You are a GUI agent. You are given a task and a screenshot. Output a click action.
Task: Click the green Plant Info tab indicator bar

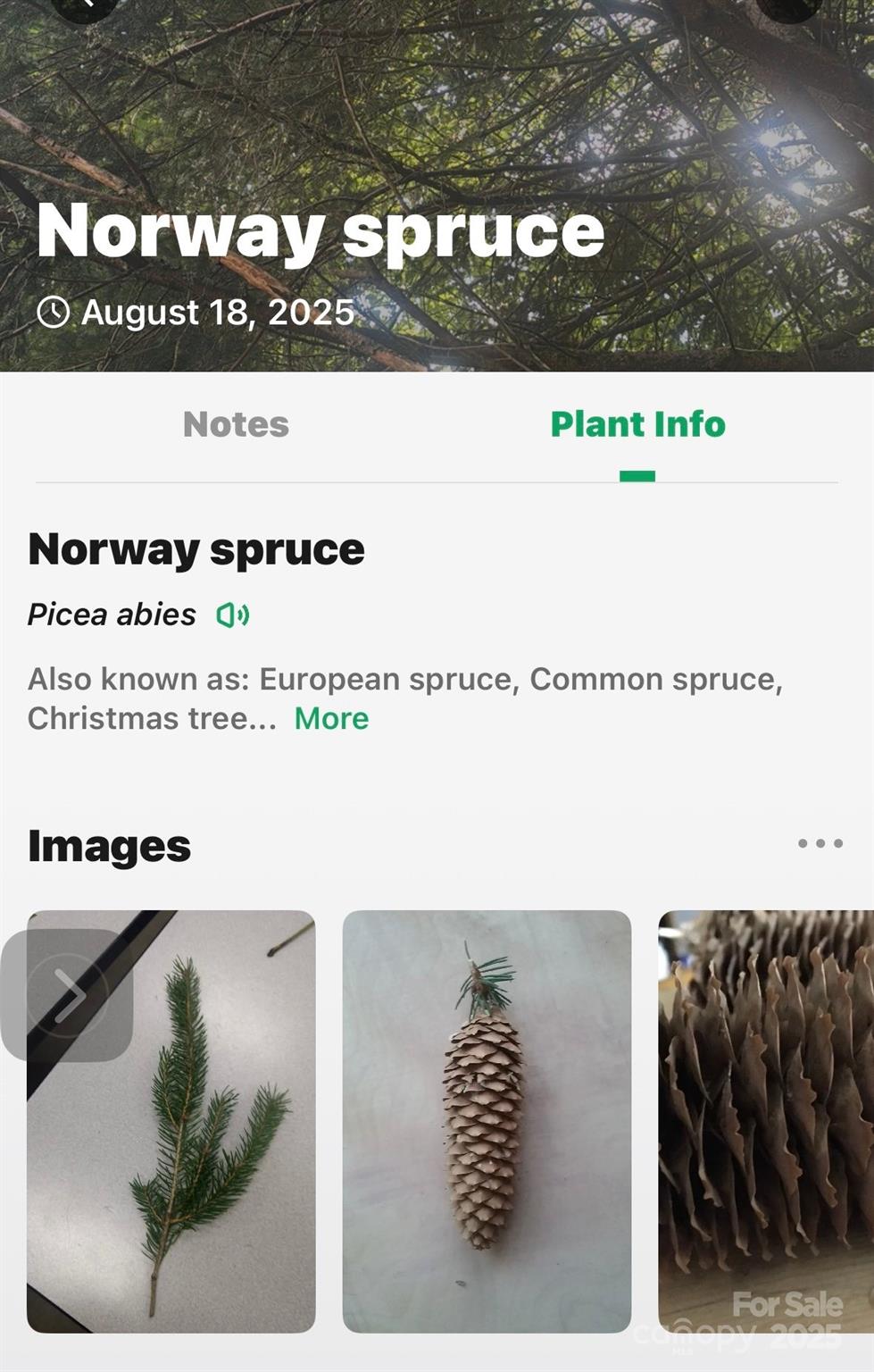(637, 476)
